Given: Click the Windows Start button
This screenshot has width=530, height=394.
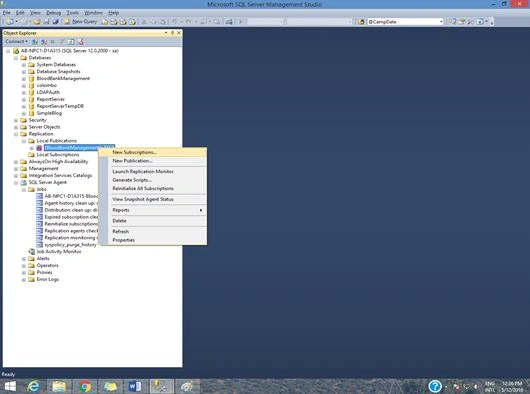Looking at the screenshot, I should point(10,386).
